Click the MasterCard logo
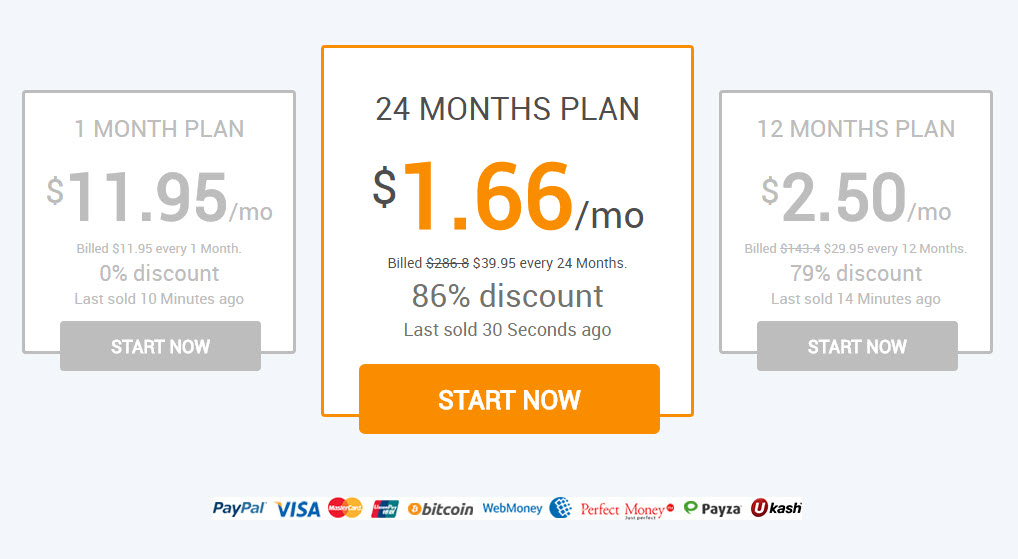The width and height of the screenshot is (1018, 559). [345, 508]
